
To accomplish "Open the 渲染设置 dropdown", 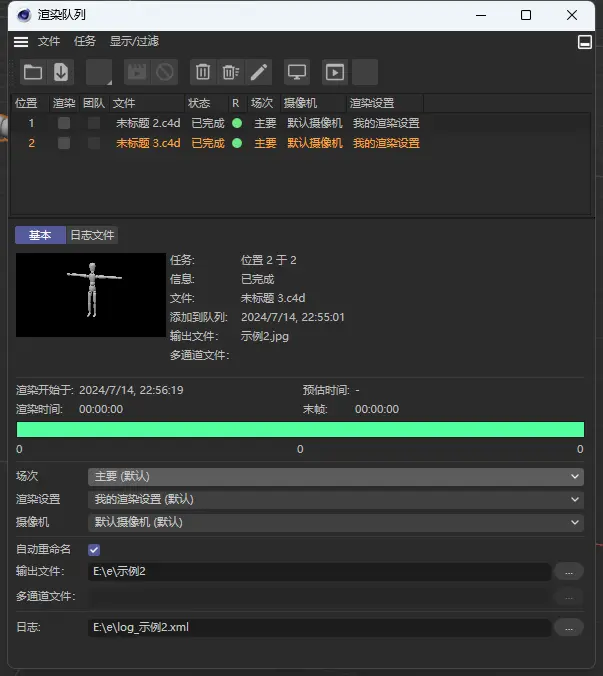I will pyautogui.click(x=335, y=499).
